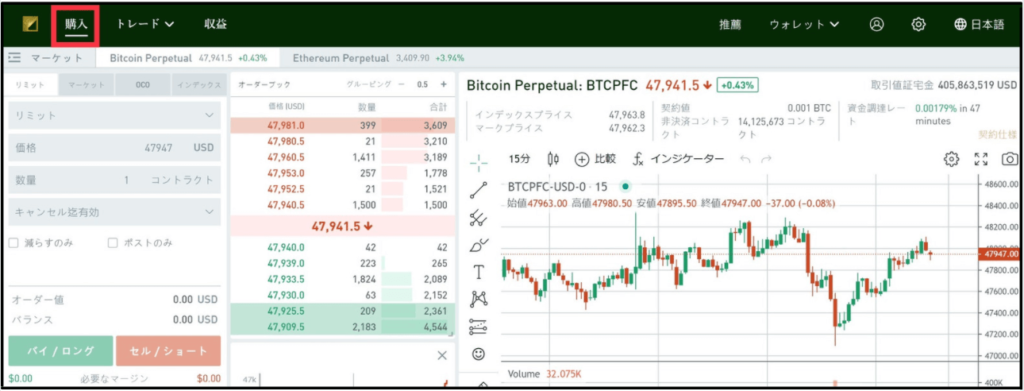This screenshot has width=1024, height=391.
Task: Open the emoji sticker tool
Action: coord(479,354)
